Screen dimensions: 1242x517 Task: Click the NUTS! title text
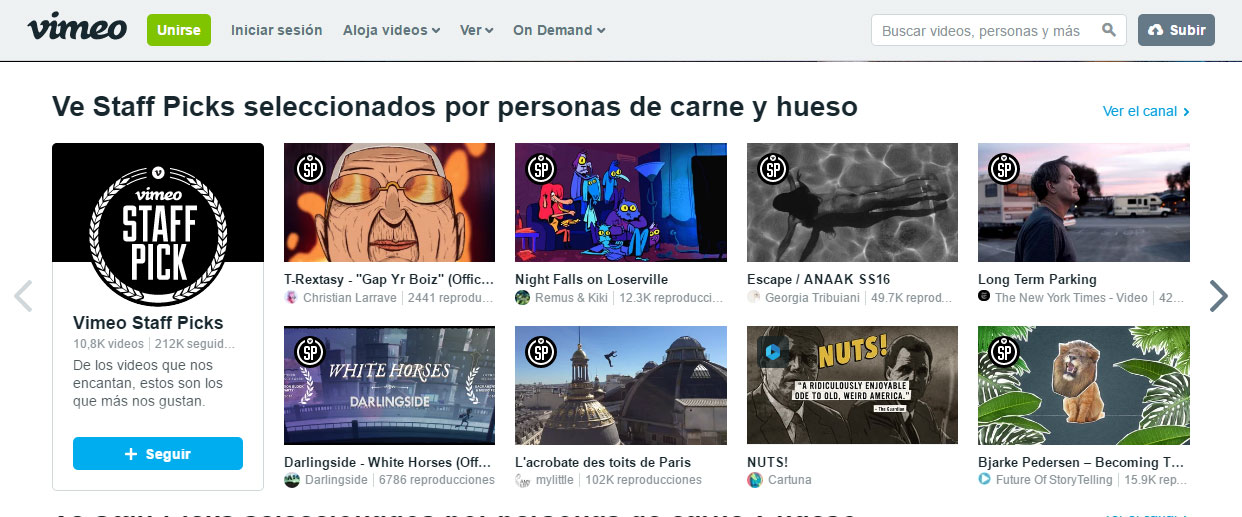click(x=767, y=462)
